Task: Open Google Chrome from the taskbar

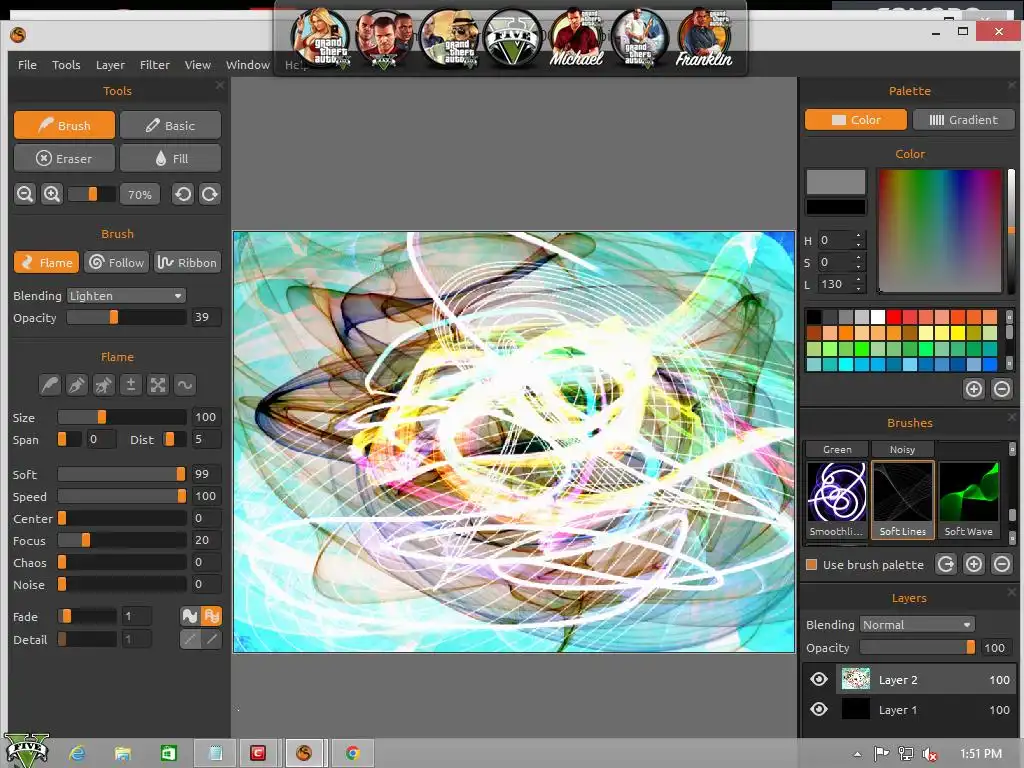Action: [353, 753]
